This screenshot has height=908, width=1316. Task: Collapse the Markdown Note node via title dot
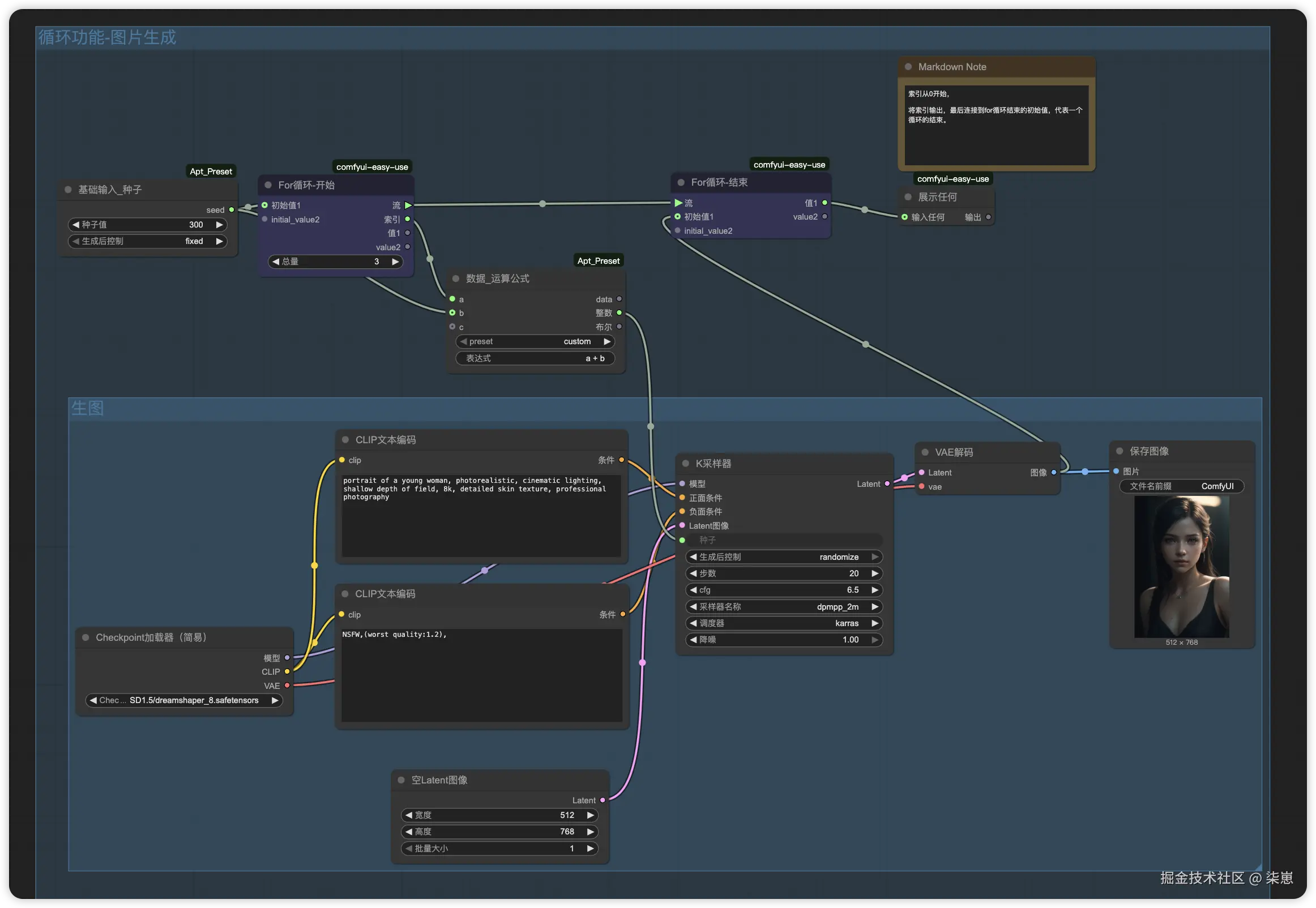click(x=908, y=67)
